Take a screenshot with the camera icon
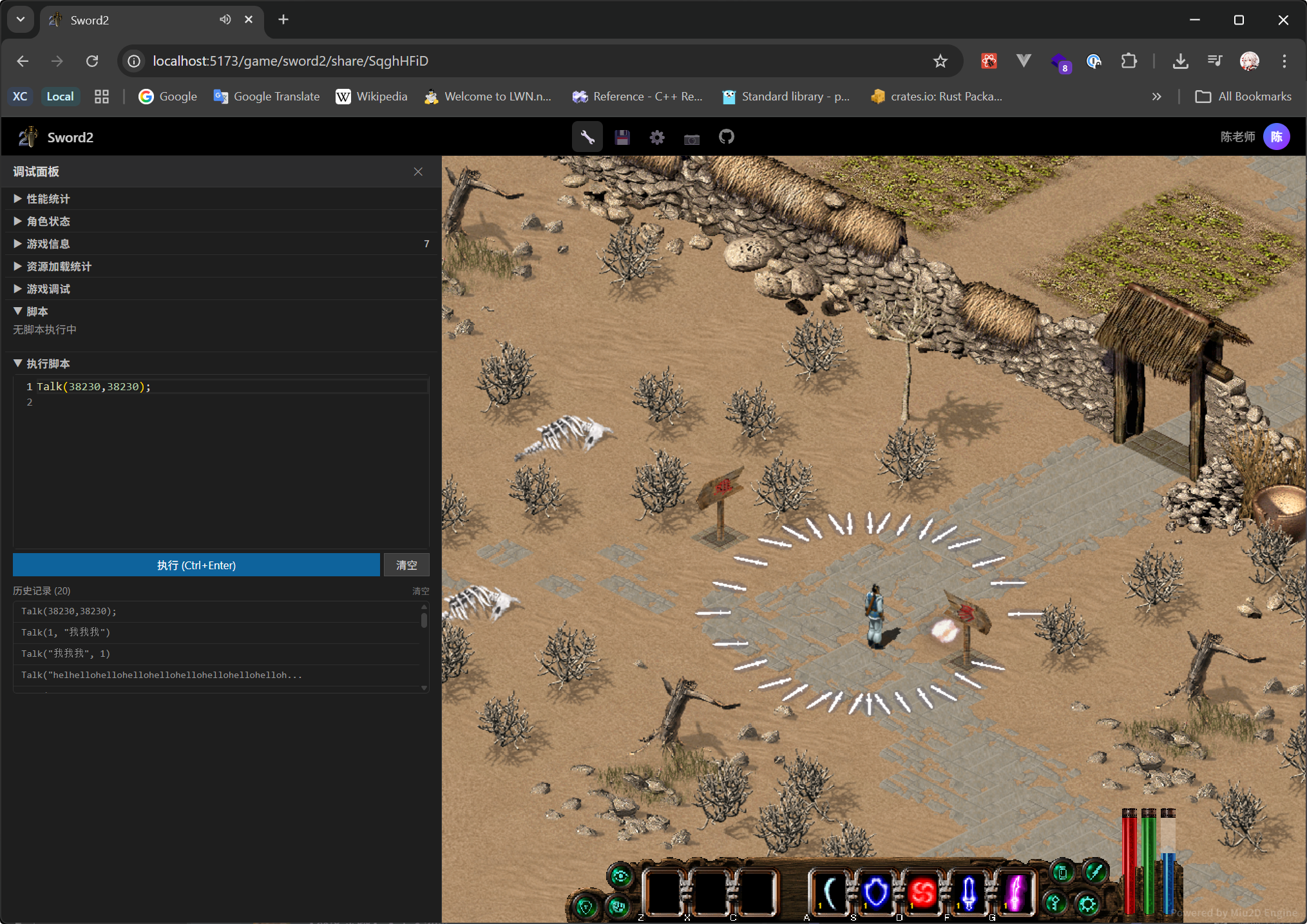Image resolution: width=1307 pixels, height=924 pixels. [x=691, y=138]
